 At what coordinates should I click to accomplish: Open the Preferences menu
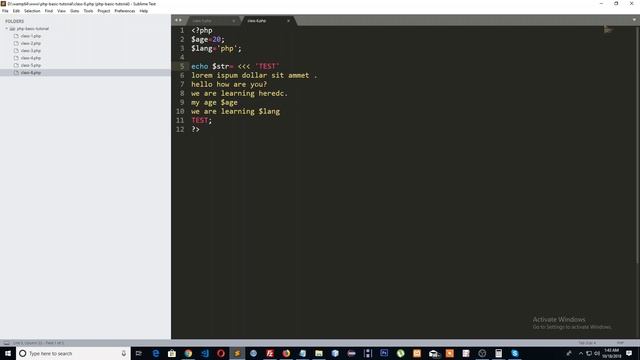(x=124, y=11)
